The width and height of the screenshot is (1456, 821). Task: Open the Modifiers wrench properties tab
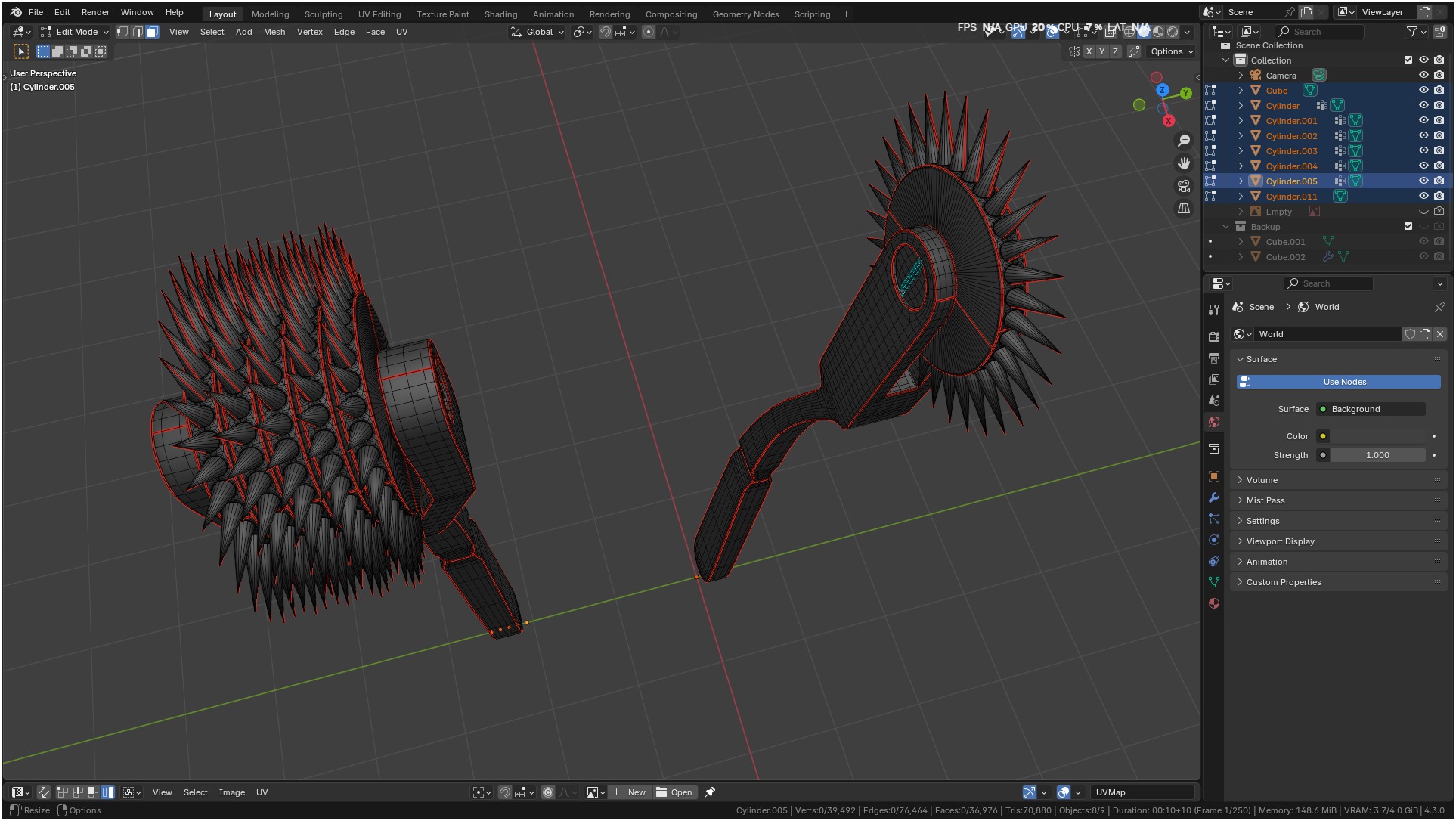1214,497
